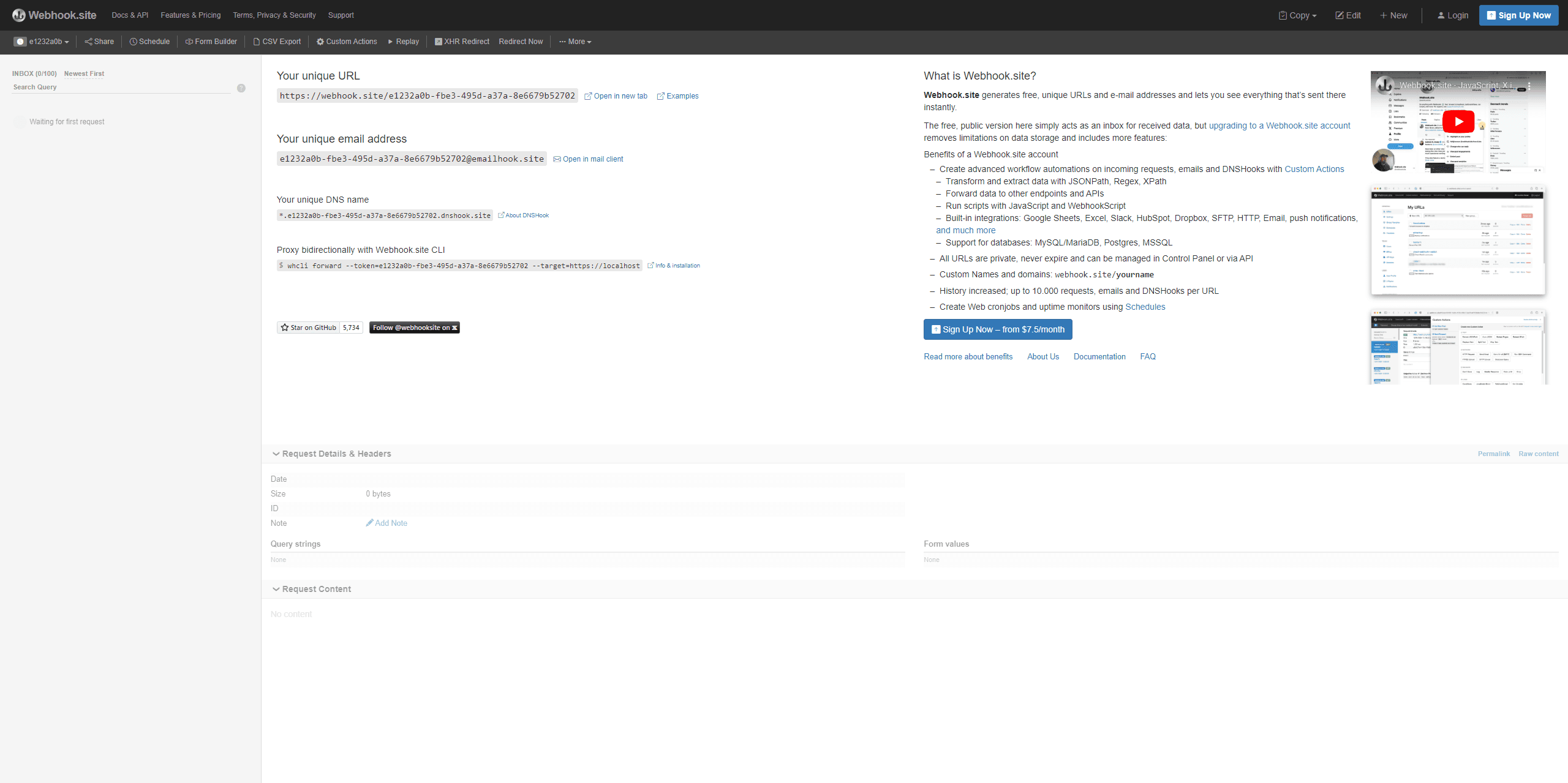
Task: Click the Edit button
Action: point(1348,15)
